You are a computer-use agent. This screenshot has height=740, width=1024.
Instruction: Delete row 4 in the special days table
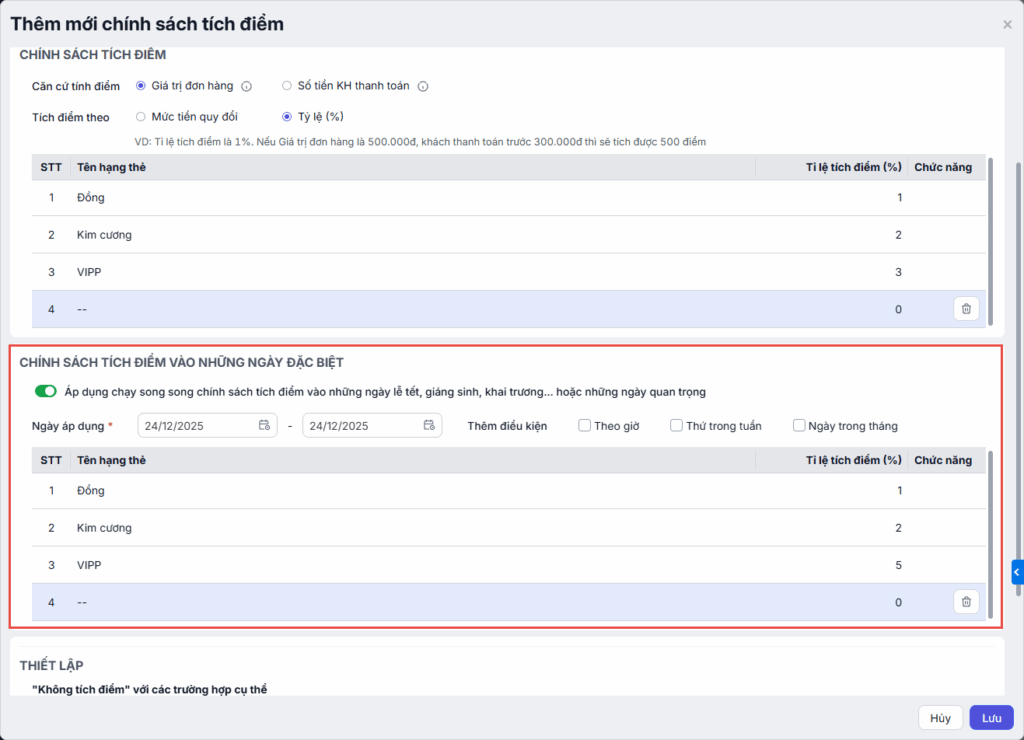tap(966, 602)
